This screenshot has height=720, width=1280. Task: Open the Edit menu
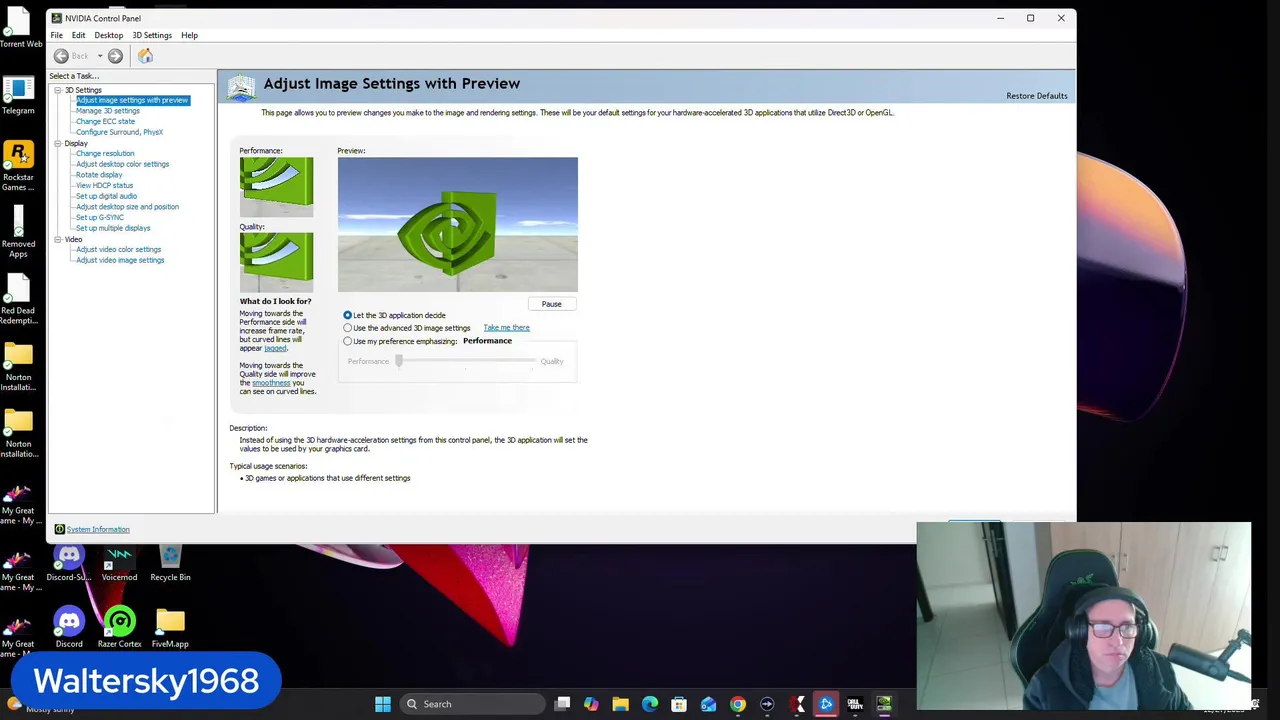(x=78, y=35)
